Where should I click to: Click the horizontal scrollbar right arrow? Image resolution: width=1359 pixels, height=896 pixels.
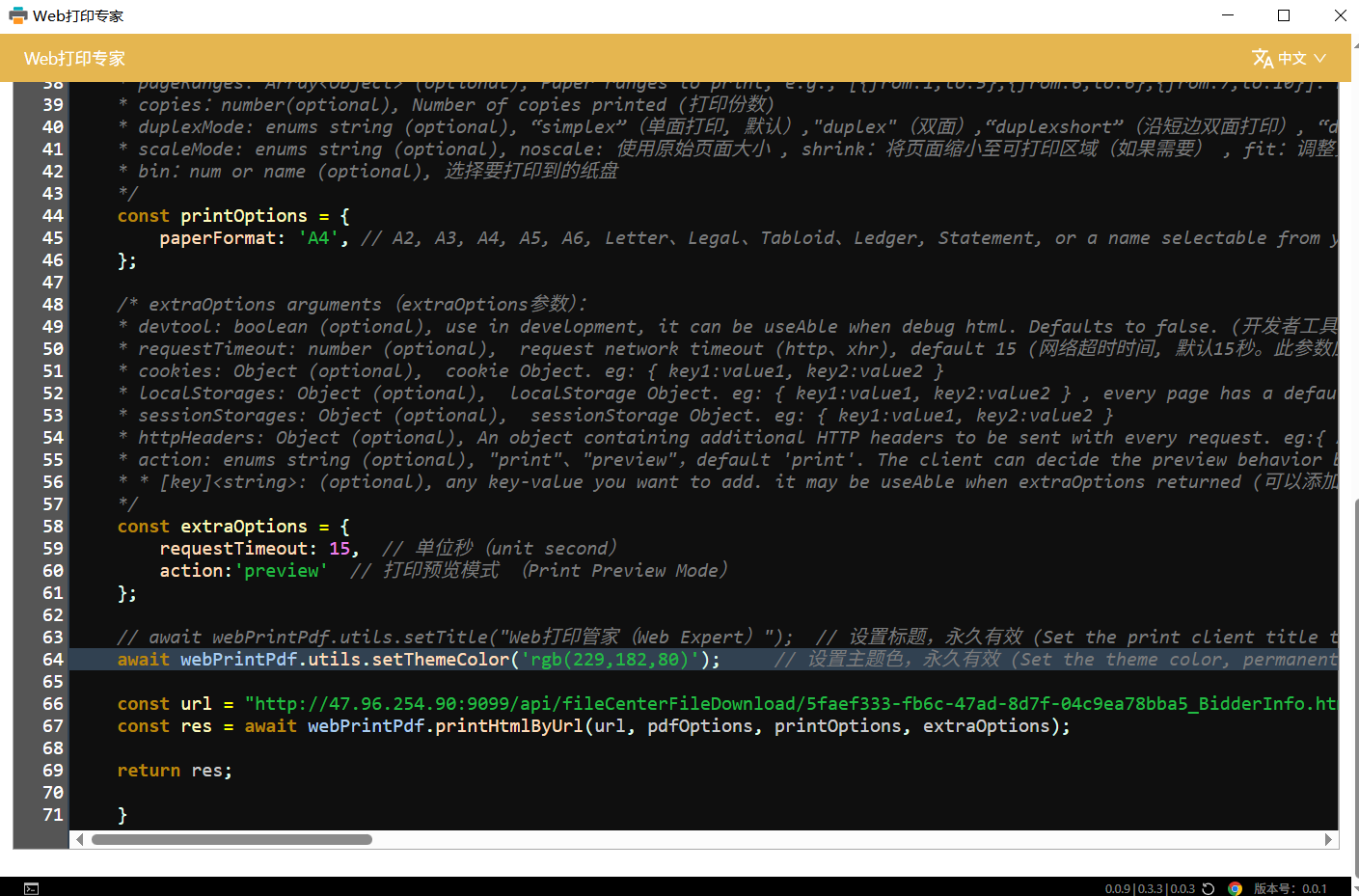click(x=1328, y=840)
